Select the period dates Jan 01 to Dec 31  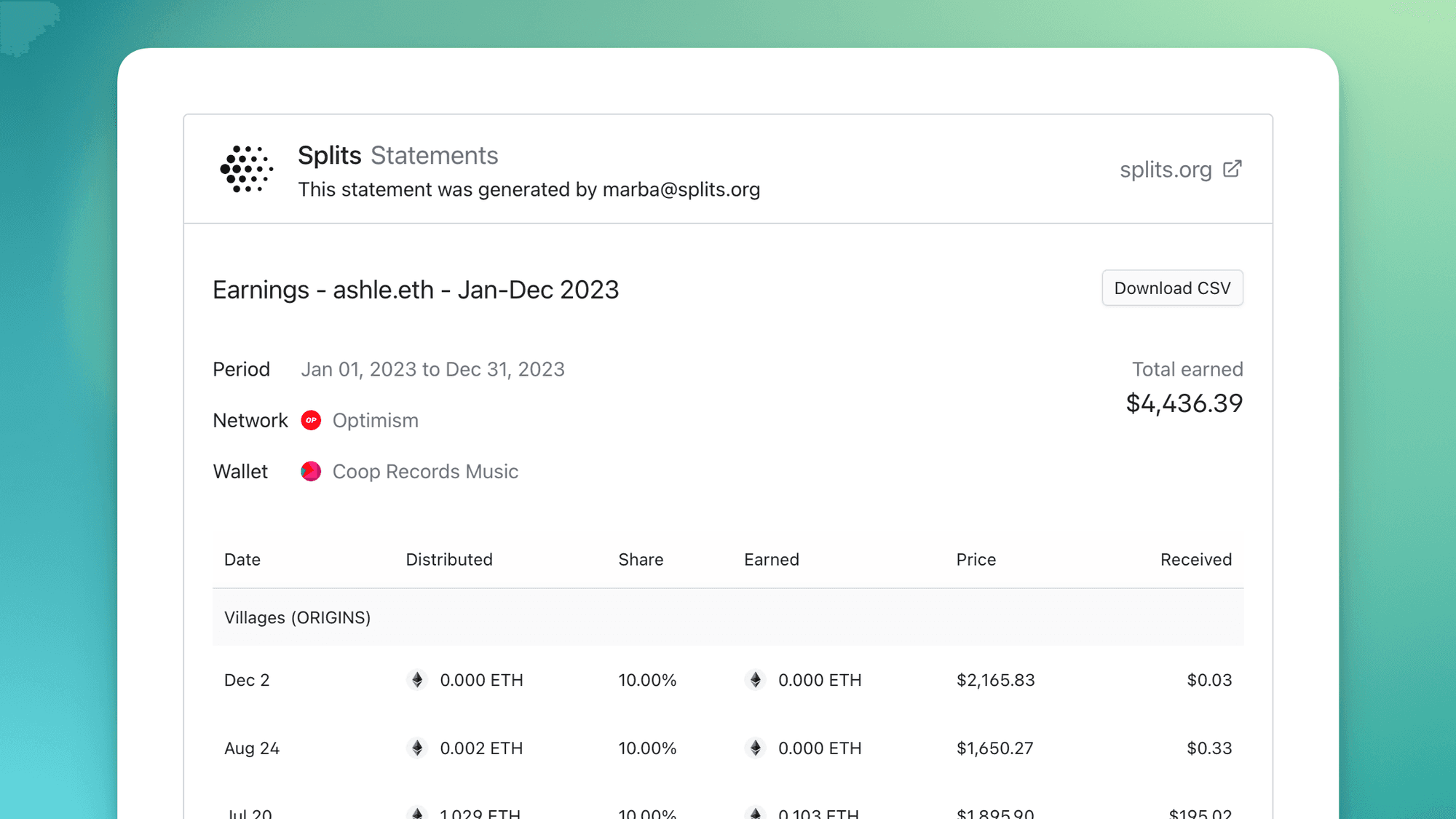(432, 369)
